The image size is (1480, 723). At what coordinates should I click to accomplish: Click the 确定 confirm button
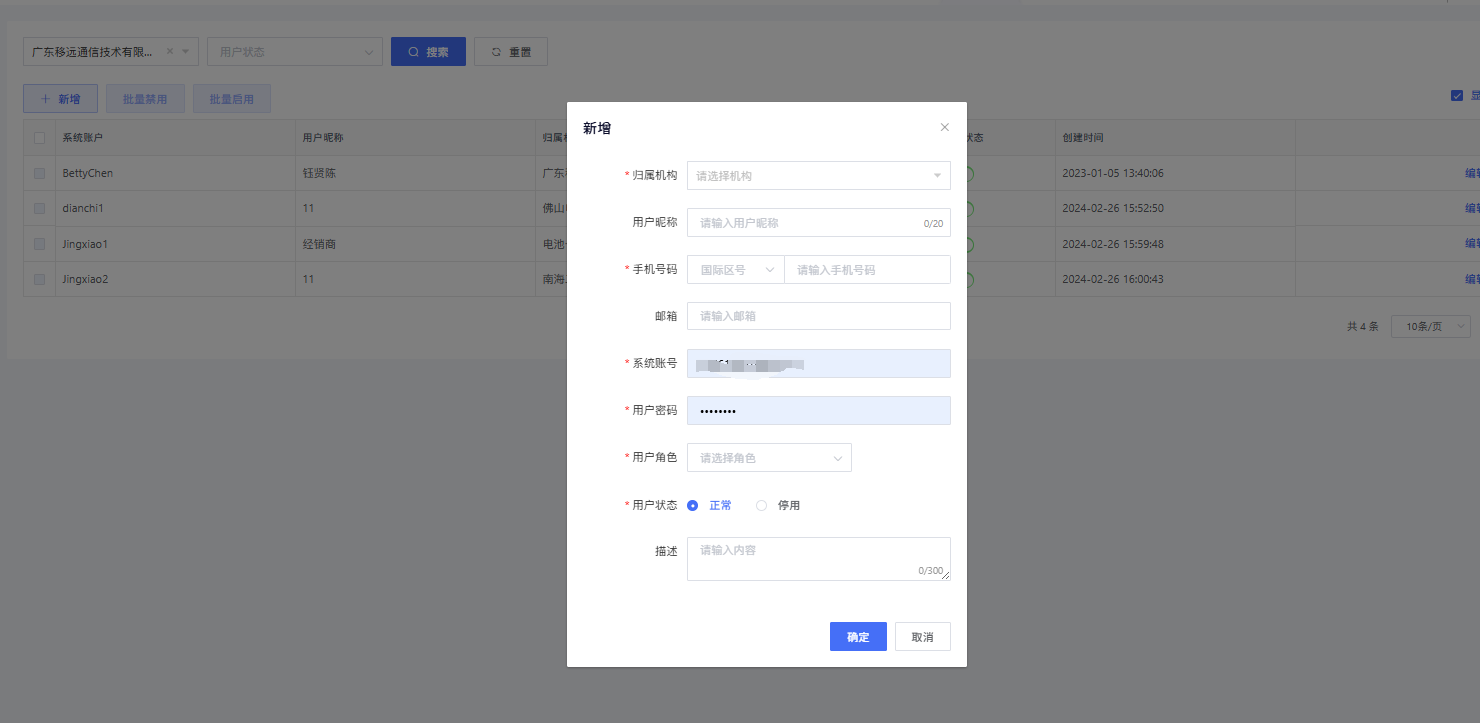point(857,637)
